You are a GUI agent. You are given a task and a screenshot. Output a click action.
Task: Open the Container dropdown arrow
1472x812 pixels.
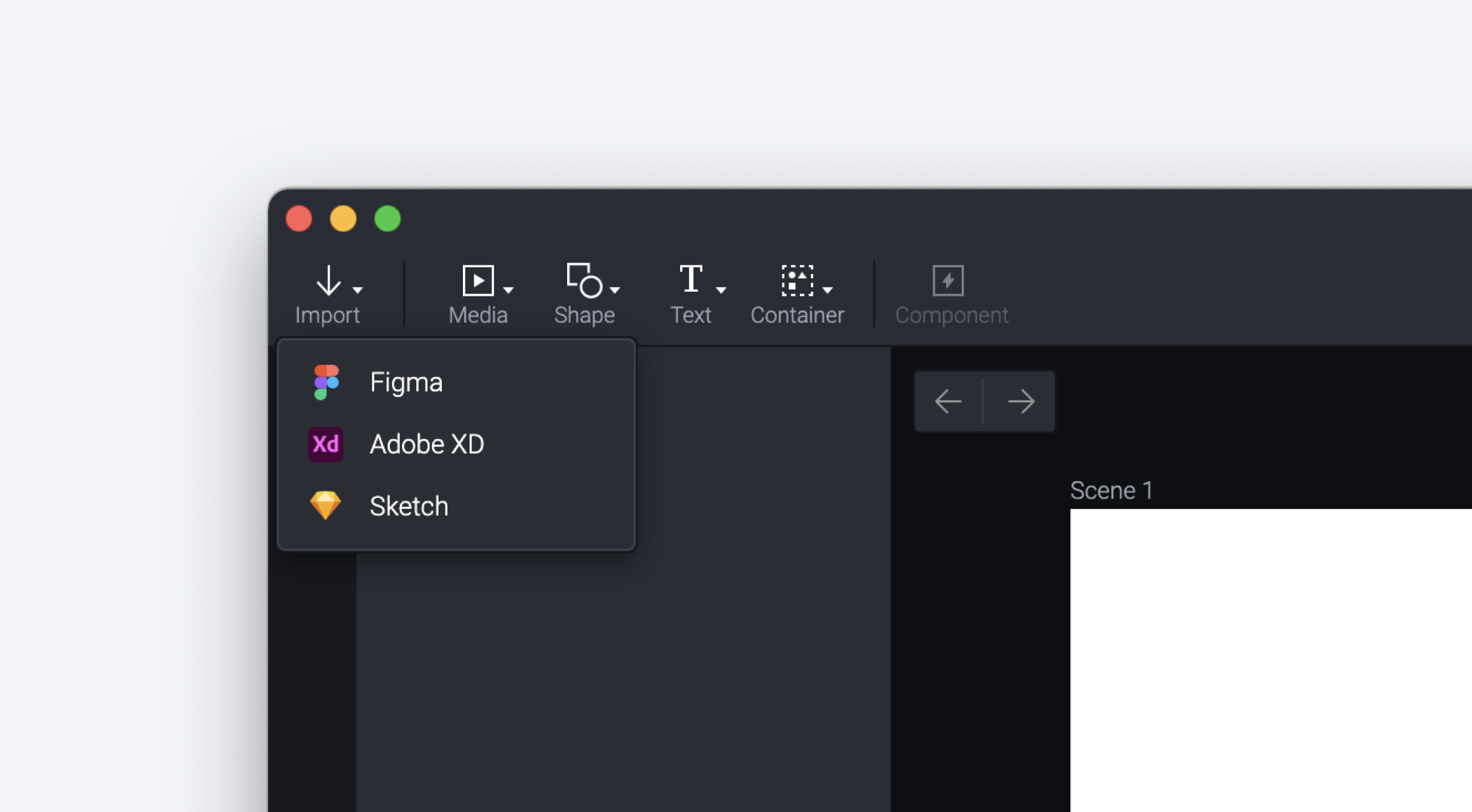click(827, 290)
